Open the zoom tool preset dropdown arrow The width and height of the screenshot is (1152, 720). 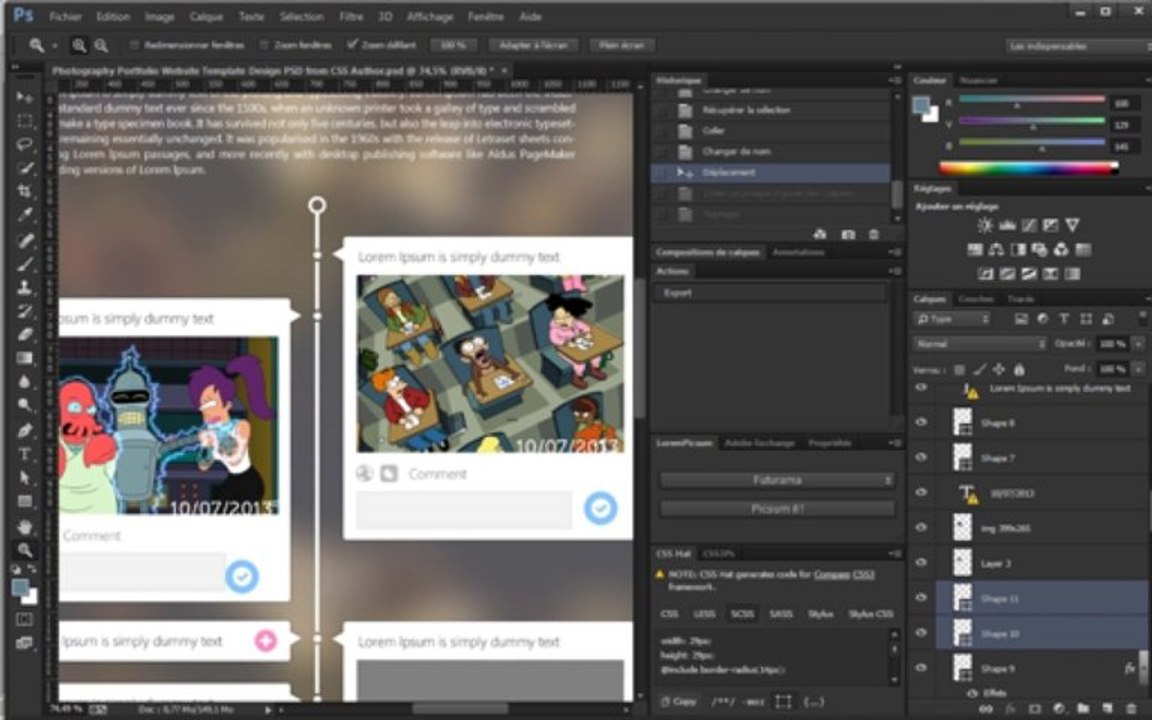(54, 46)
